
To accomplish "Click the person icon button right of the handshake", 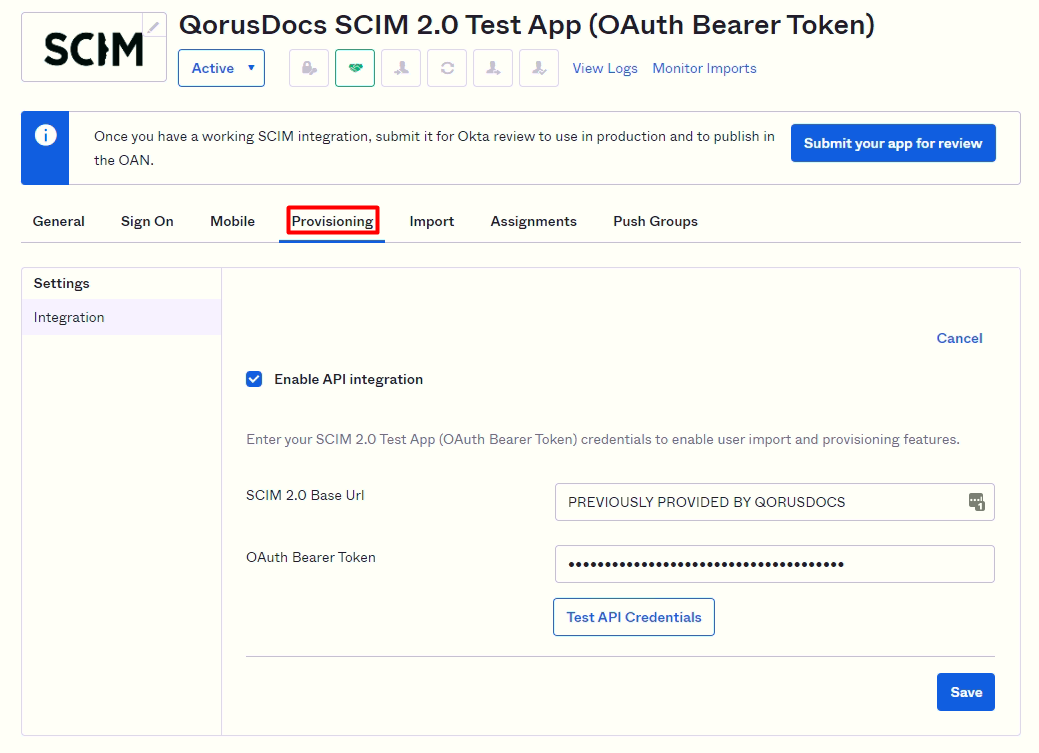I will (401, 68).
